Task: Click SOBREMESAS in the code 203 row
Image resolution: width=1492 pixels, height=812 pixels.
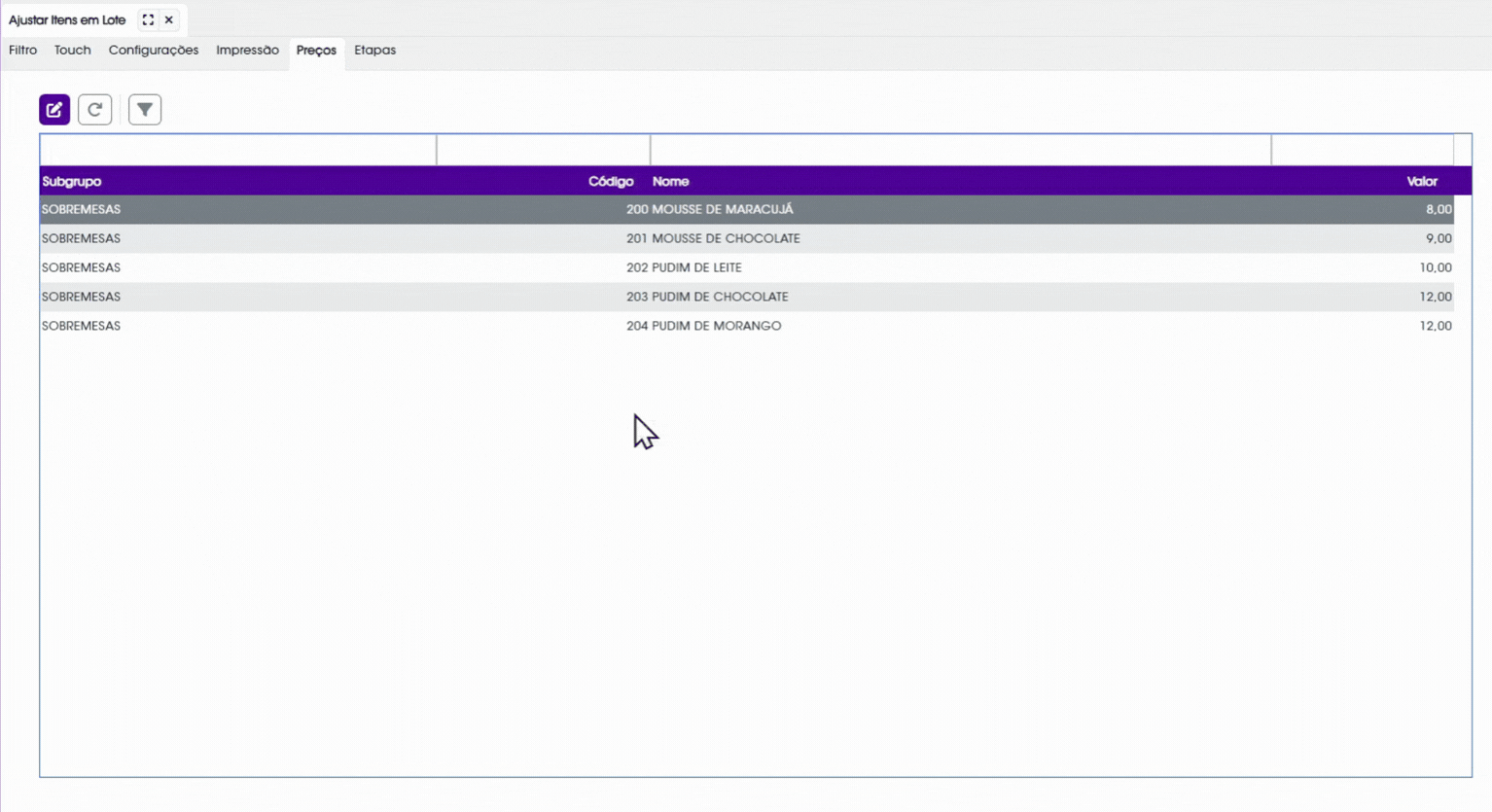Action: click(81, 297)
